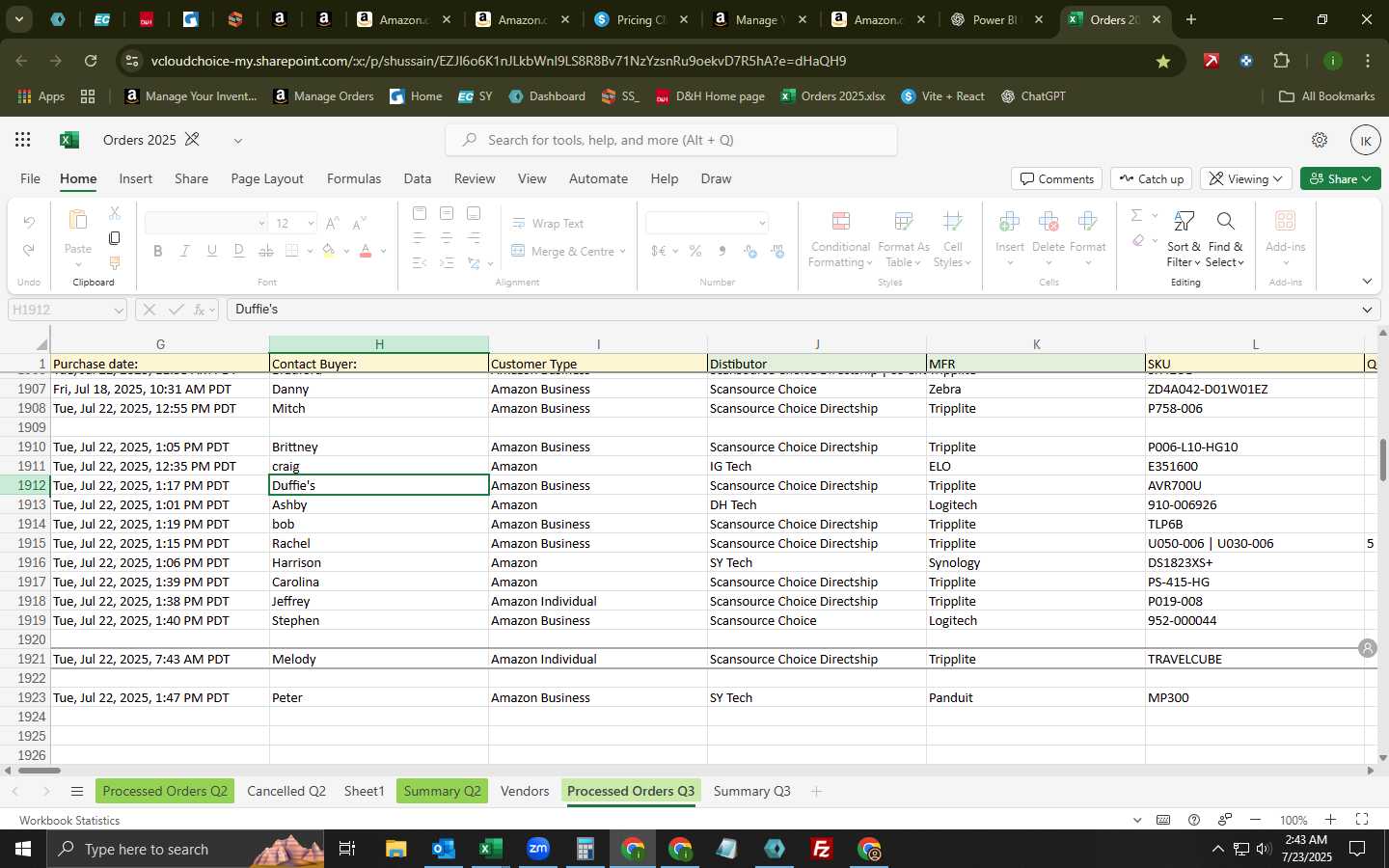Click the text orientation icon
Screen dimensions: 1389x868
[x=474, y=262]
